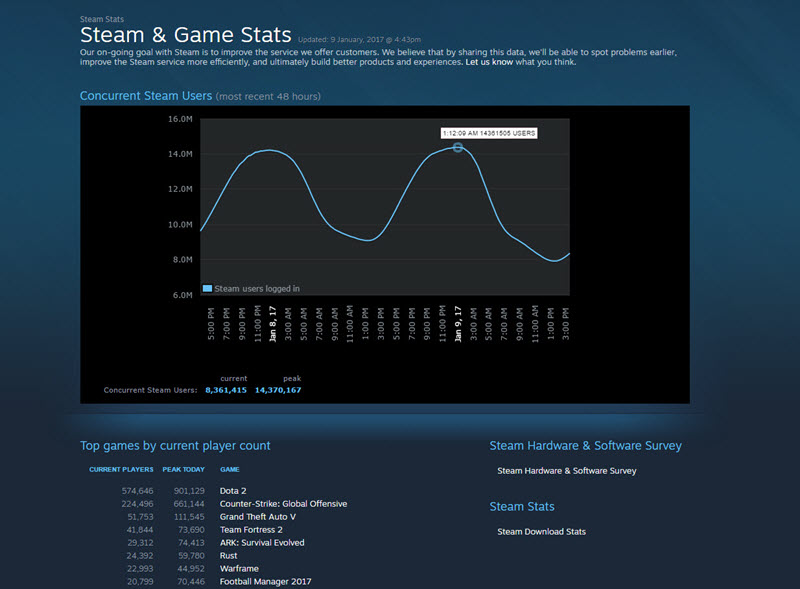The width and height of the screenshot is (800, 589).
Task: Click the 12.0M y-axis label
Action: tap(180, 189)
